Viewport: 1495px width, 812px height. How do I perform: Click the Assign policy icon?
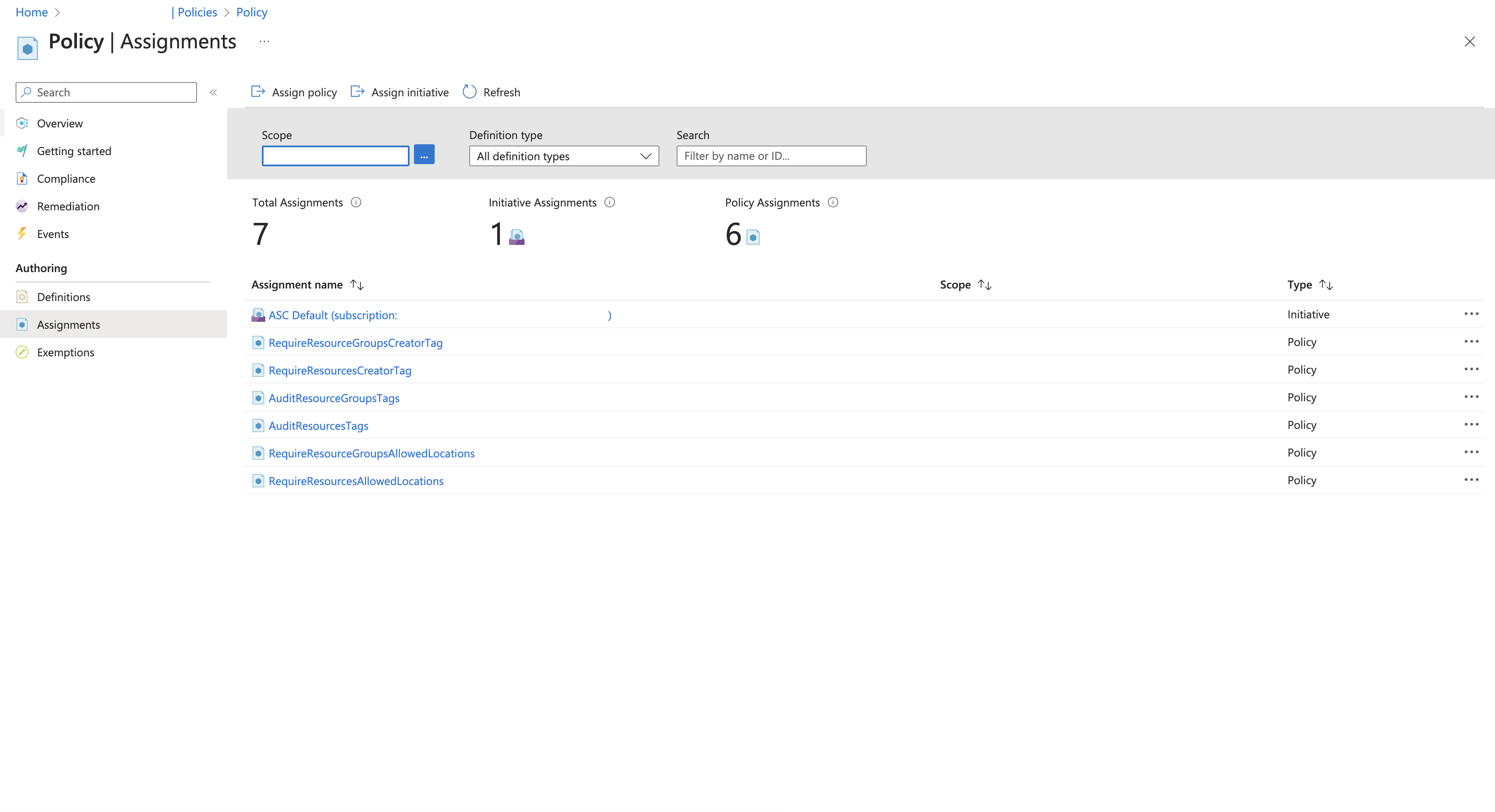tap(258, 92)
